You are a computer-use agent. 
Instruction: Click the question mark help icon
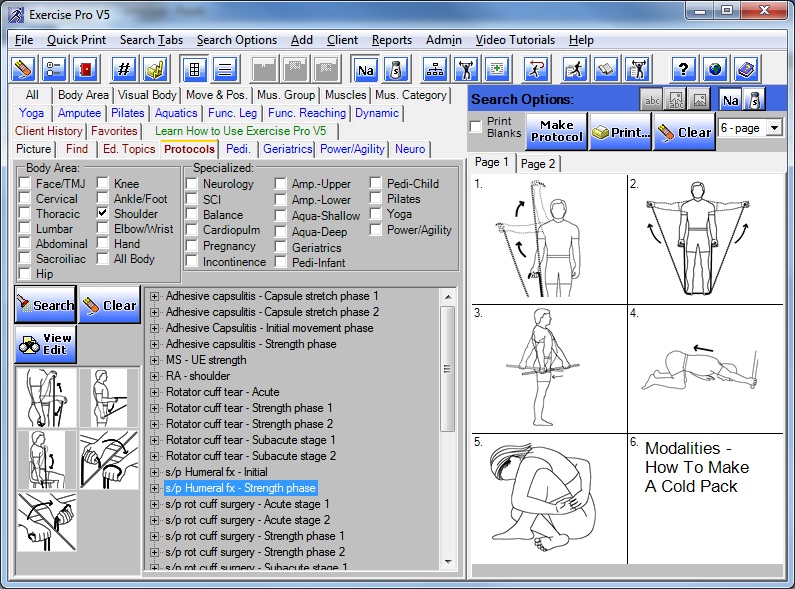pyautogui.click(x=683, y=69)
